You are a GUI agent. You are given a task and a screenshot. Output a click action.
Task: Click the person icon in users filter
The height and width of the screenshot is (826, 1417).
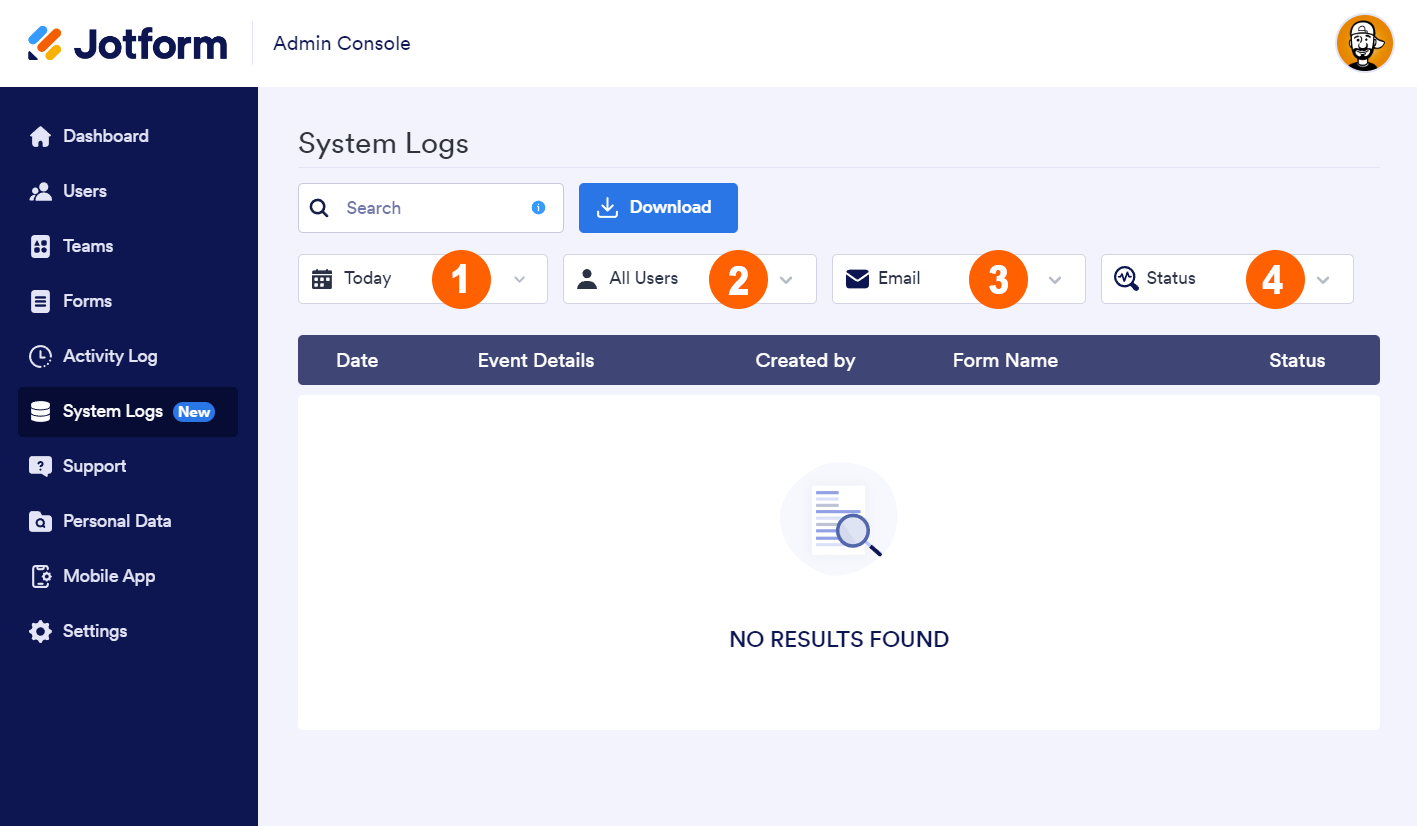click(588, 279)
